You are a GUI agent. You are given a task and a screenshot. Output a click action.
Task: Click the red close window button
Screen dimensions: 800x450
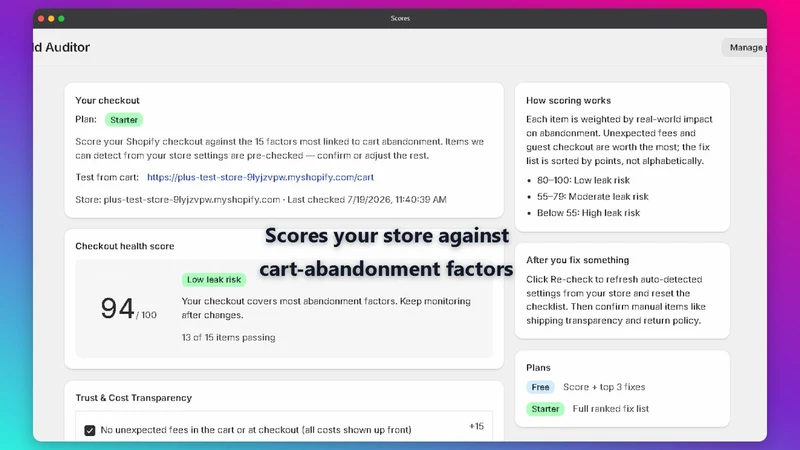coord(41,18)
